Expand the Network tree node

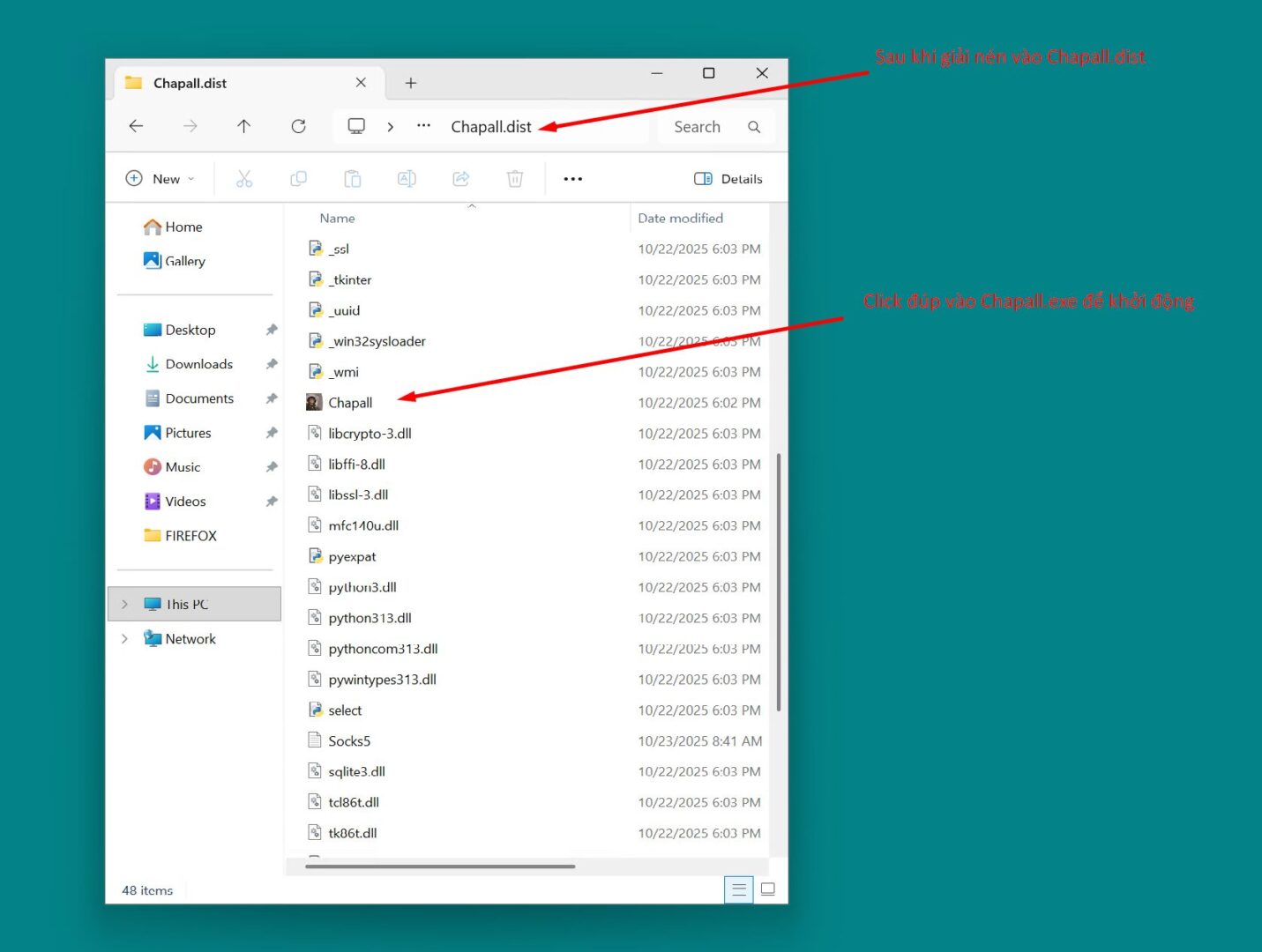(124, 639)
